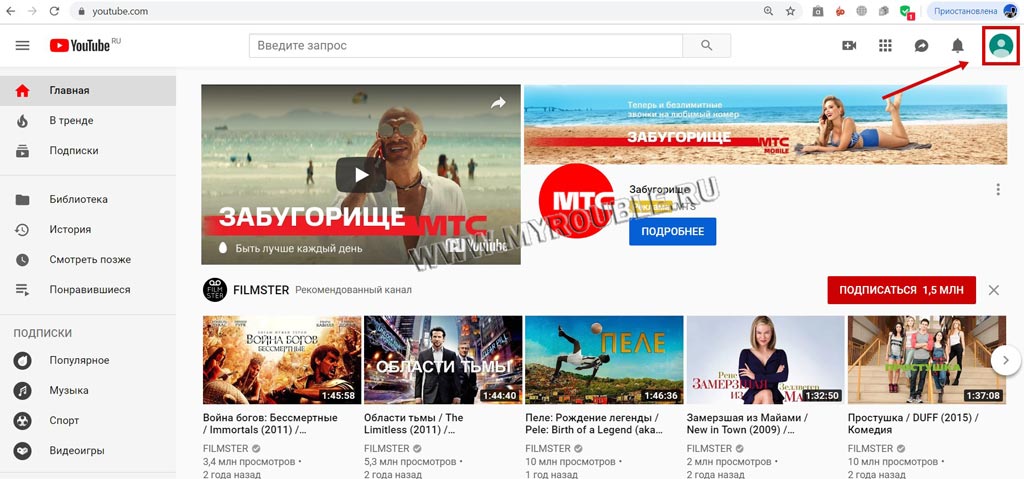1024x479 pixels.
Task: Click title Пеле: Рождение легенды
Action: point(594,423)
